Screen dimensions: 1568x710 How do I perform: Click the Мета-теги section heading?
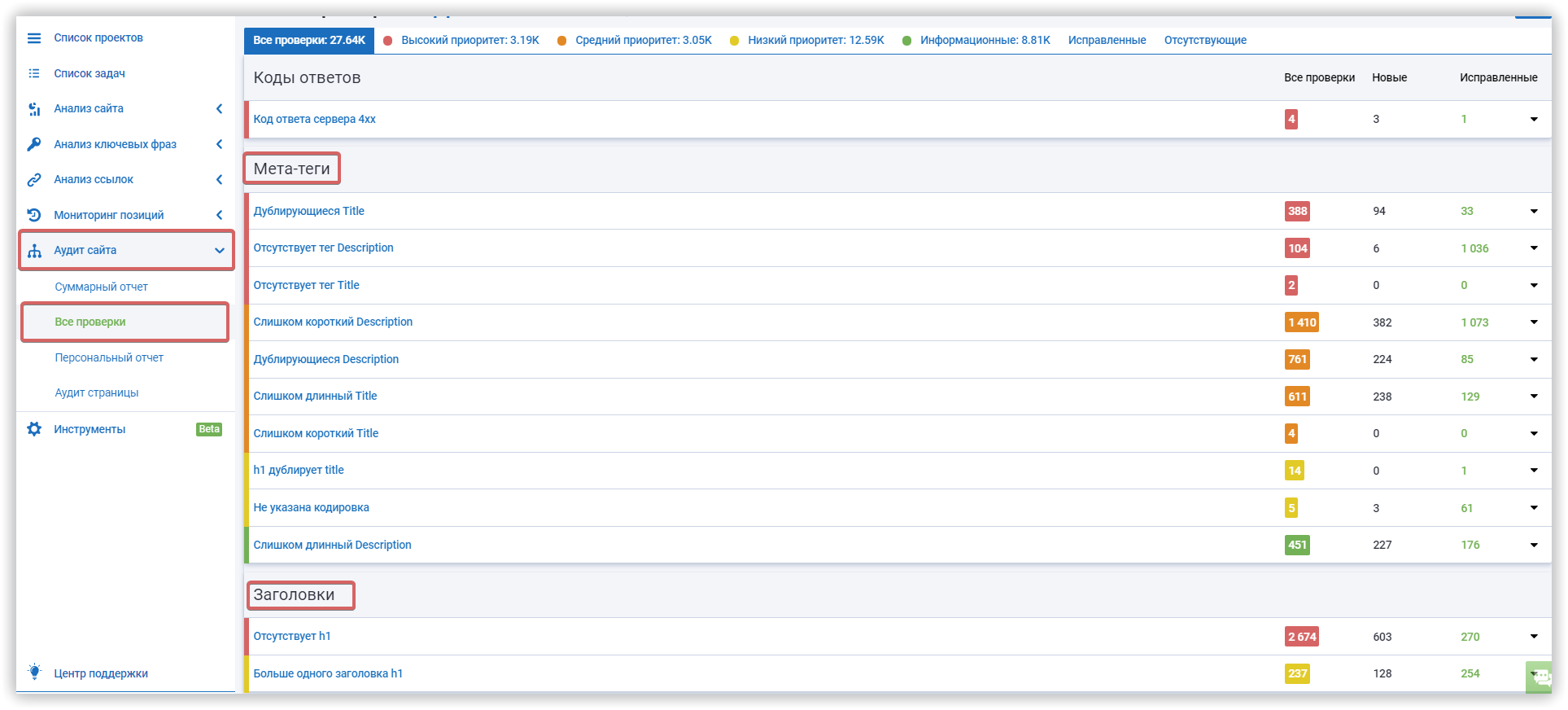click(x=292, y=169)
